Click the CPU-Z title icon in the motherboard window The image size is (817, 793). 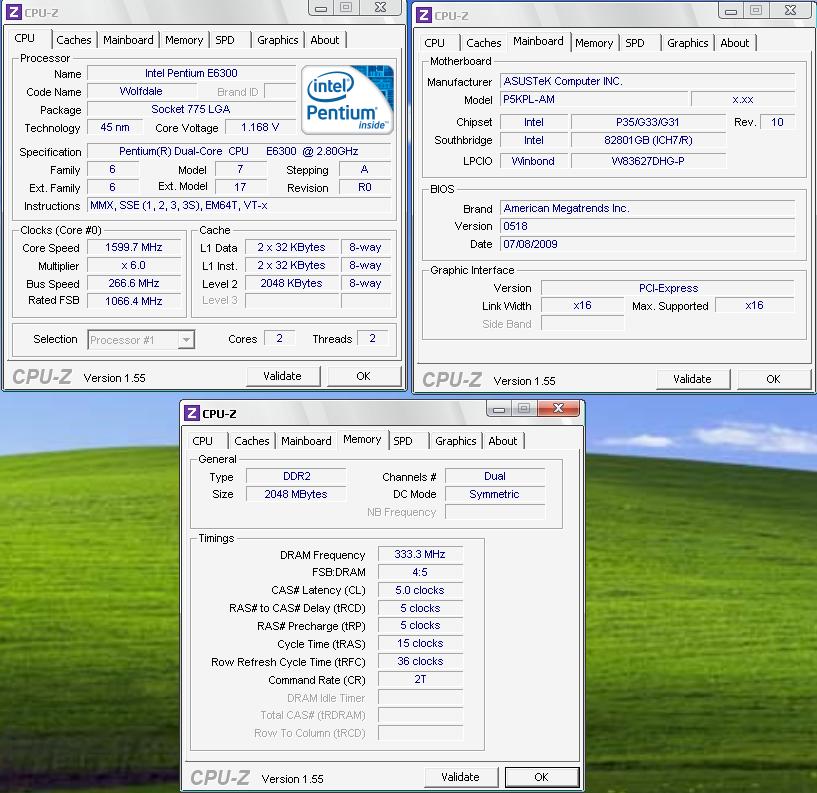424,15
